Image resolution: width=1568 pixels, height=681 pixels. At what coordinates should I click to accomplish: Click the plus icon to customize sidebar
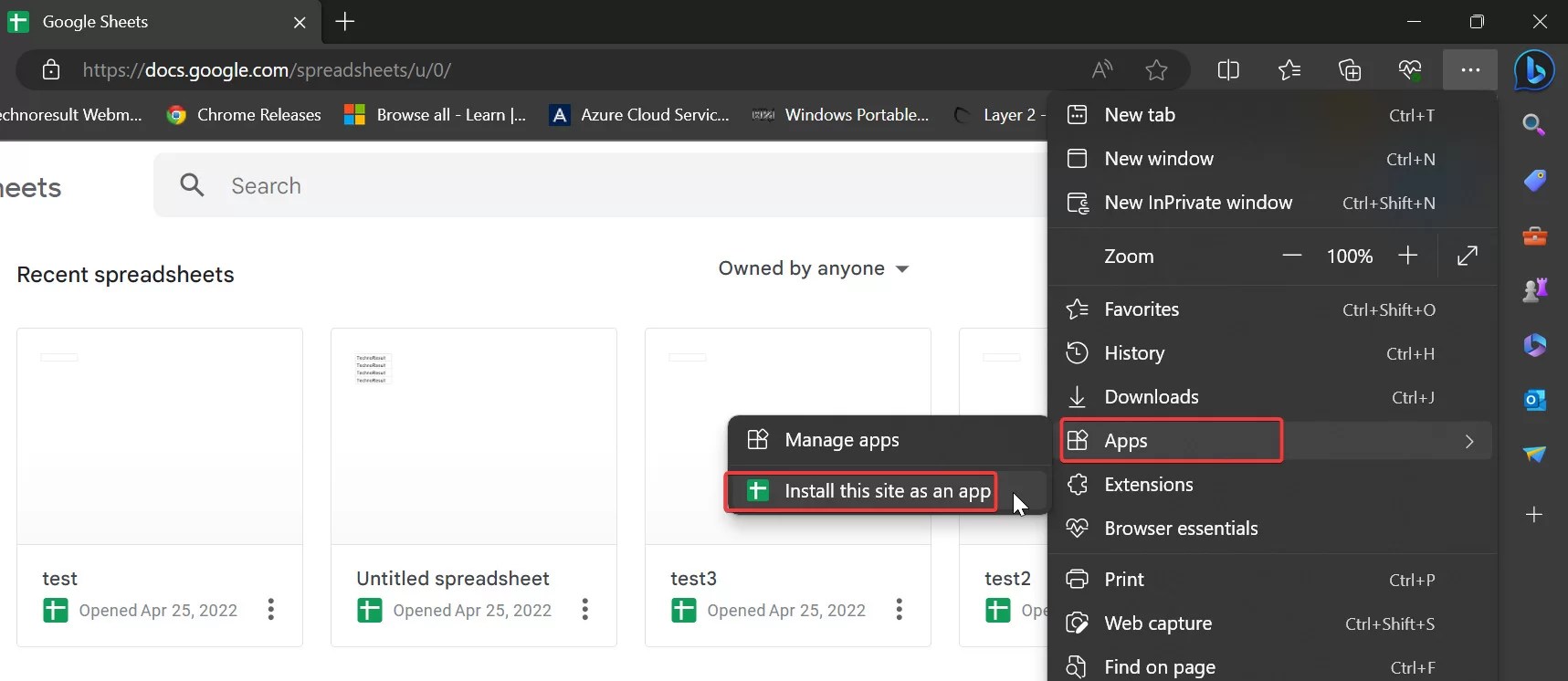(1534, 515)
